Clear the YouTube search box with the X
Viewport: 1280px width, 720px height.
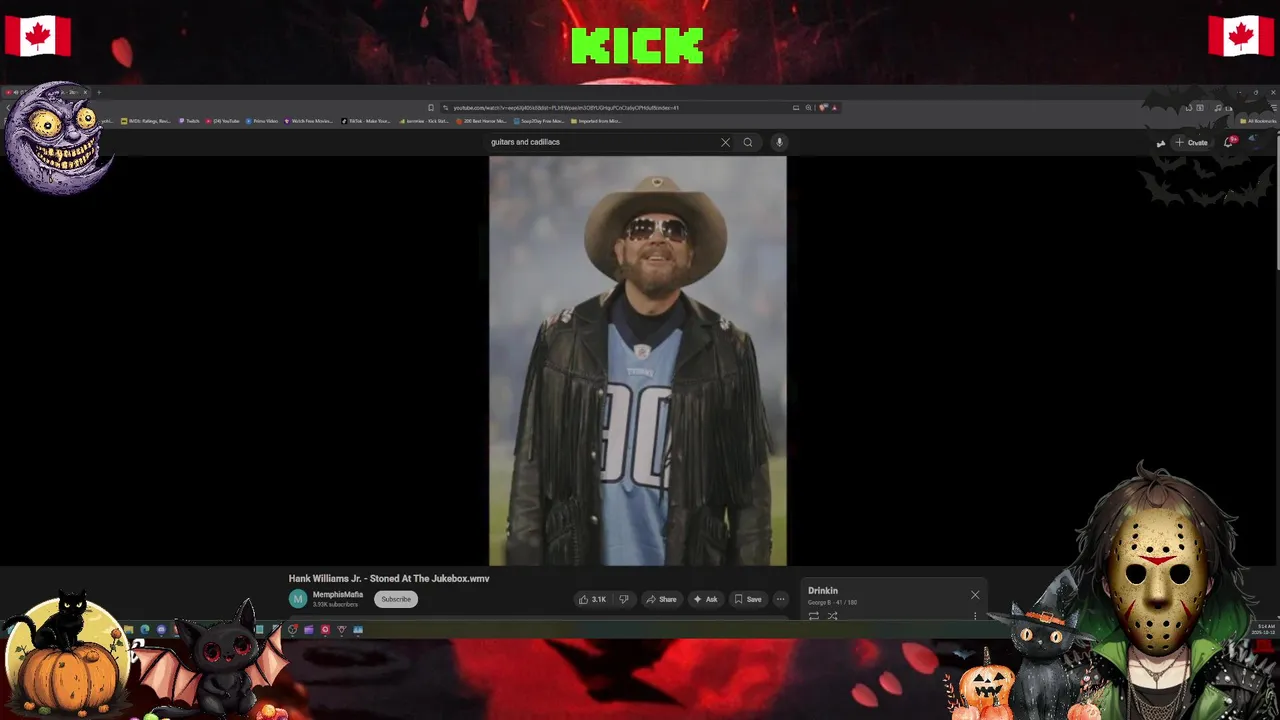point(725,142)
